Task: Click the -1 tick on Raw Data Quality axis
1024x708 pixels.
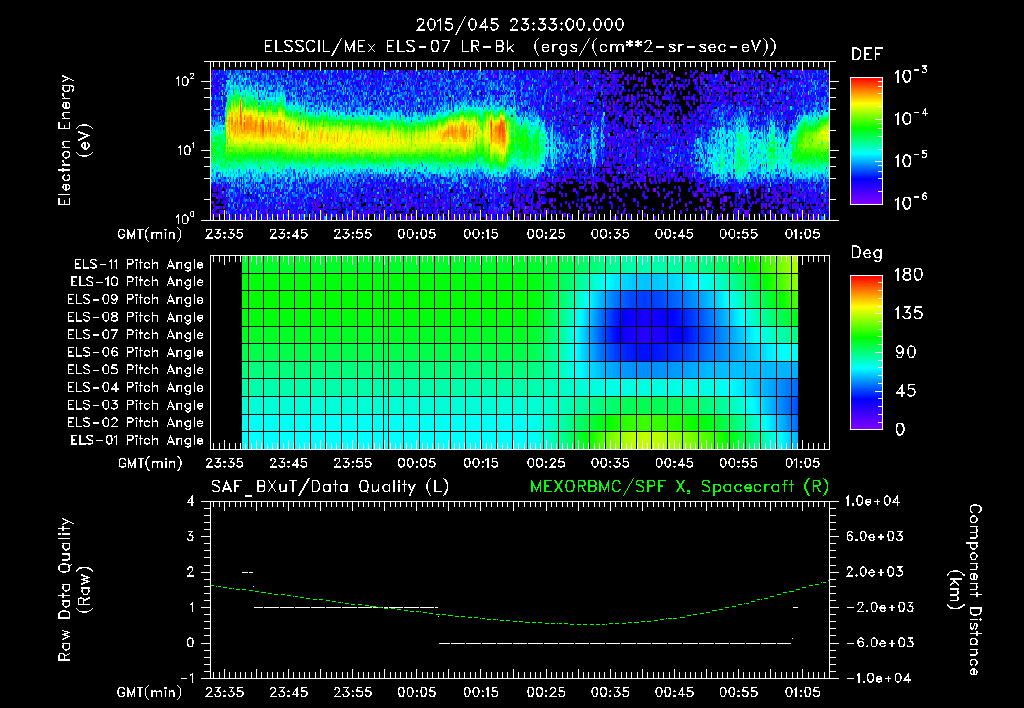Action: tap(187, 678)
